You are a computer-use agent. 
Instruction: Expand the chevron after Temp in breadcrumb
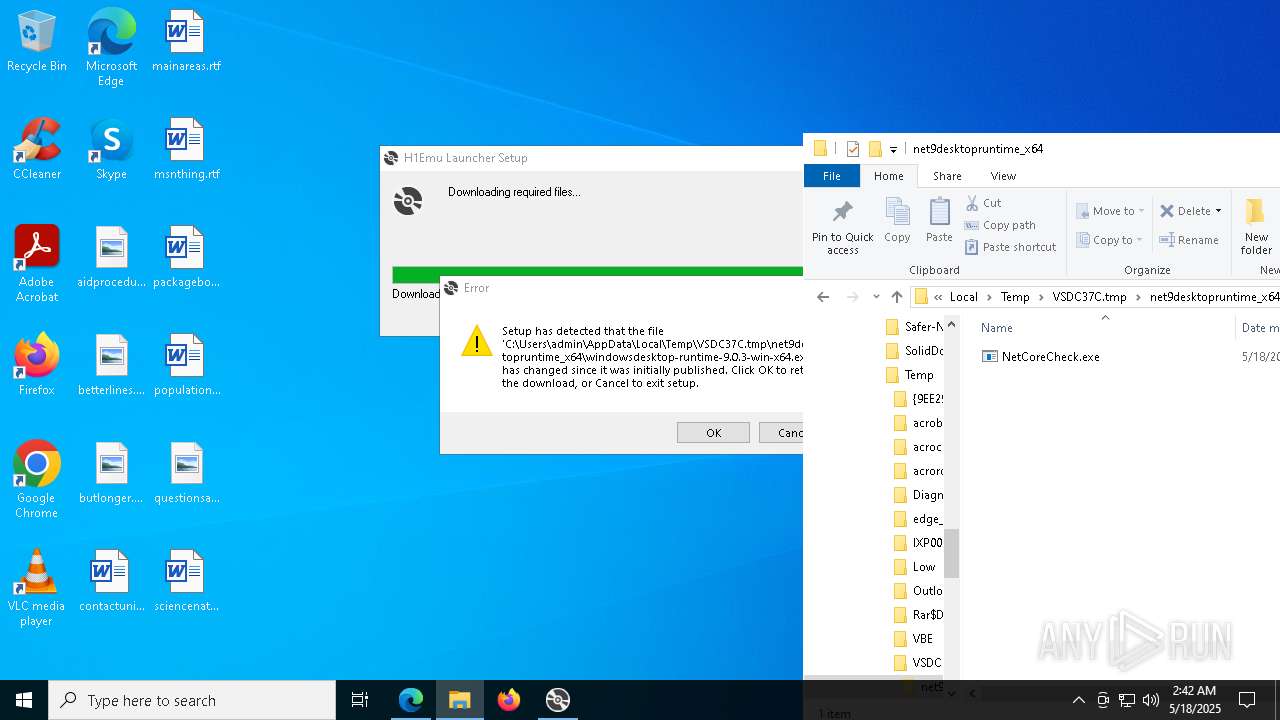1041,297
